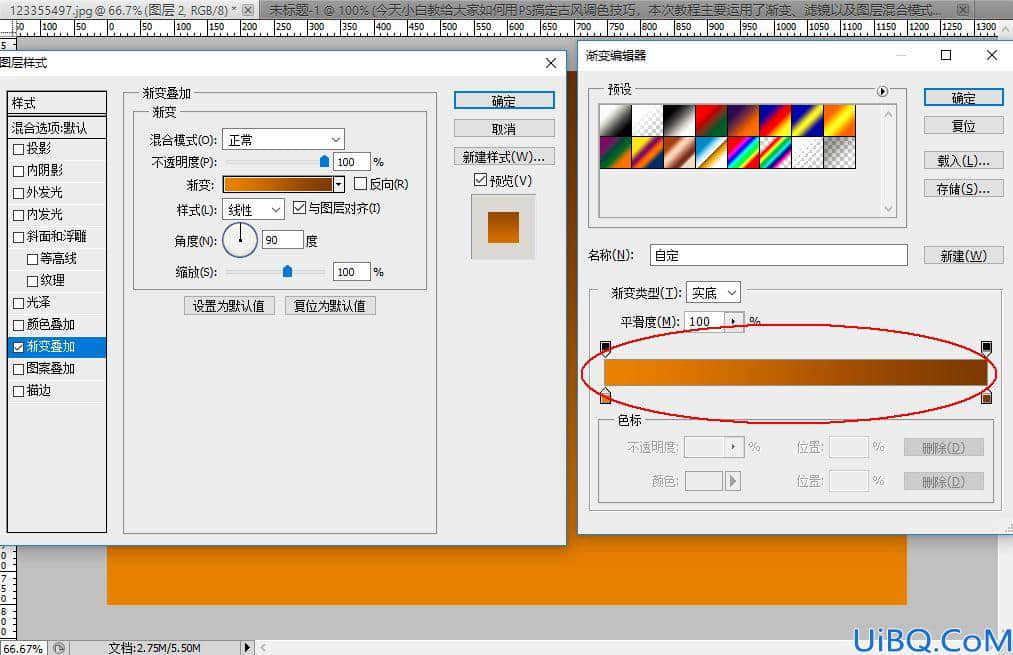Select the right opacity stop above gradient bar
This screenshot has height=655, width=1013.
click(x=987, y=349)
